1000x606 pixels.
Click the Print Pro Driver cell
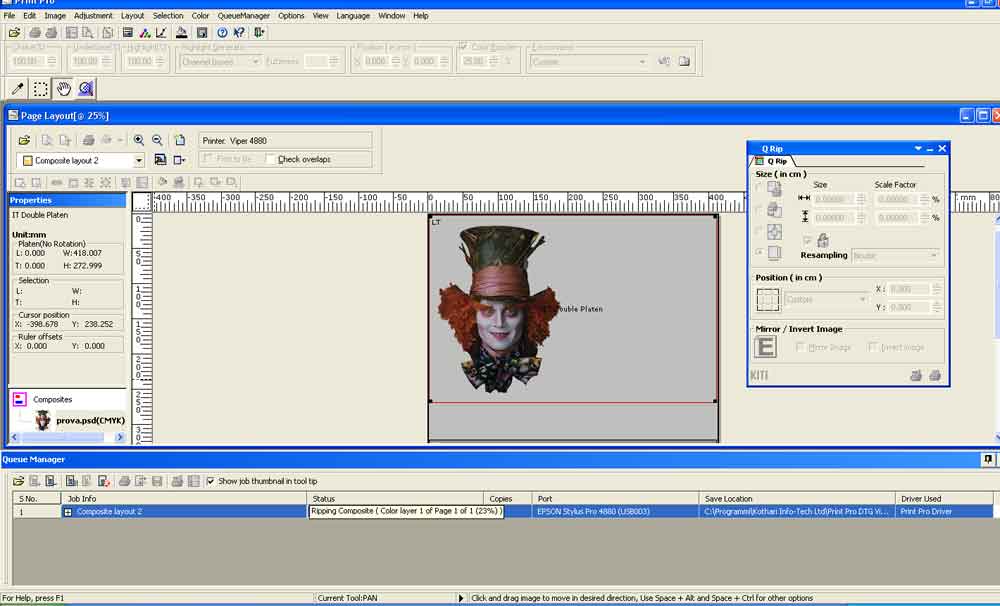click(944, 512)
